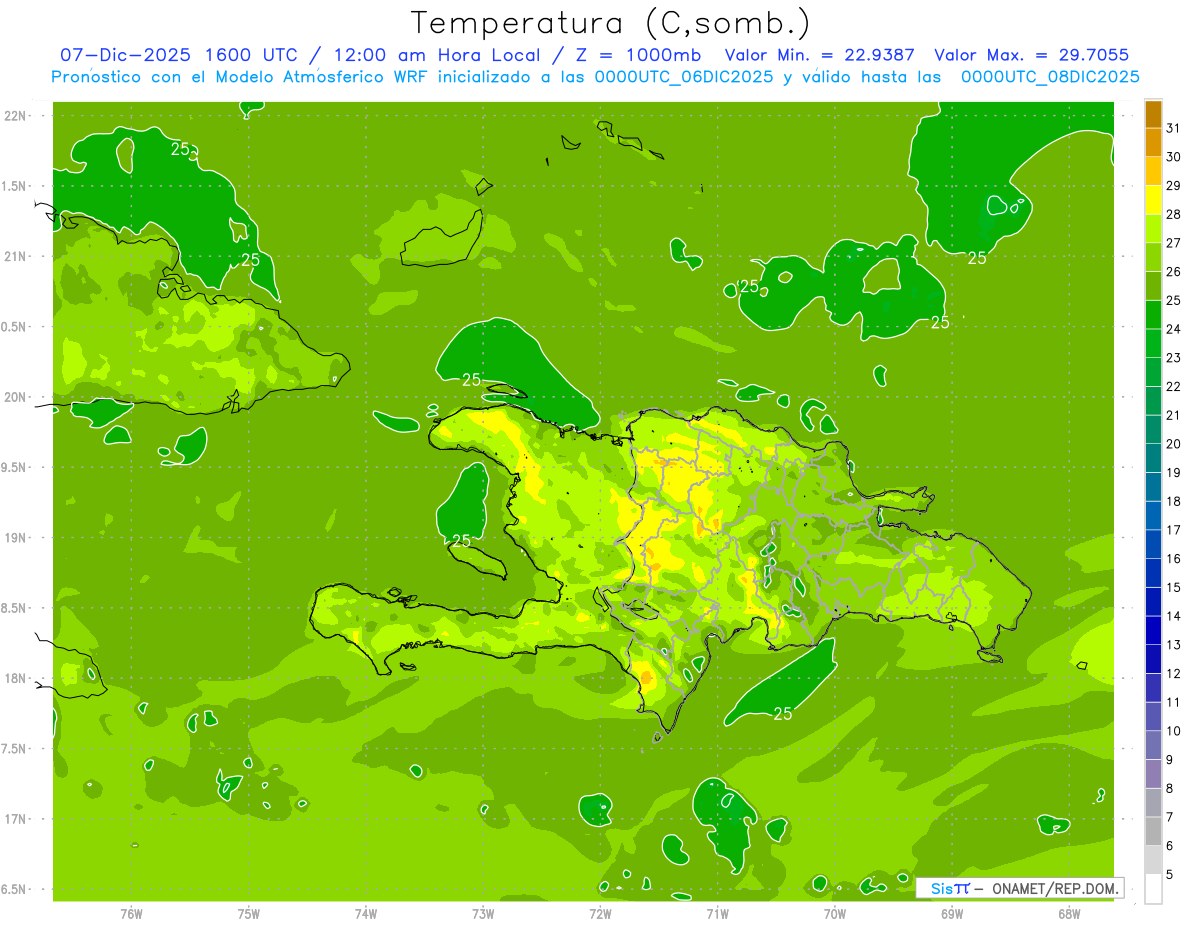Click the 16 label on color scale
The width and height of the screenshot is (1200, 927).
(x=1174, y=559)
